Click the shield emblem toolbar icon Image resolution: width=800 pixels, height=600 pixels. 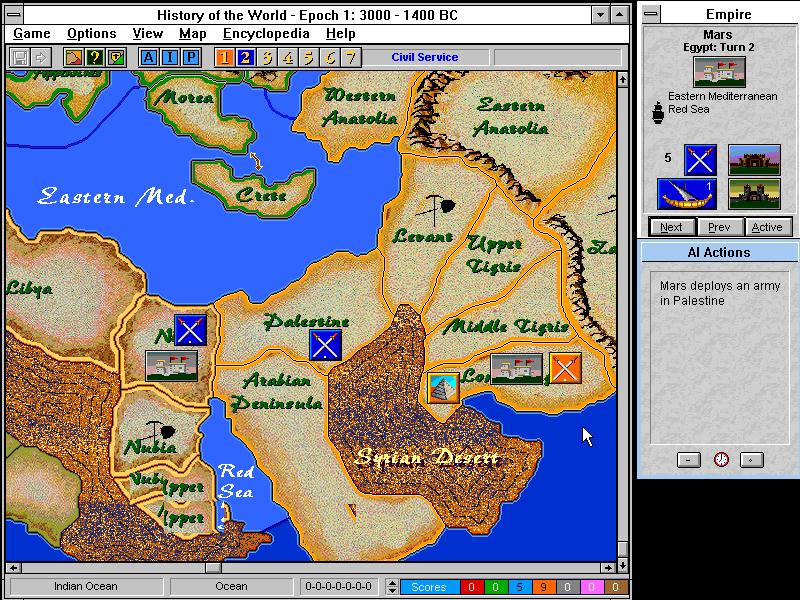click(x=116, y=57)
